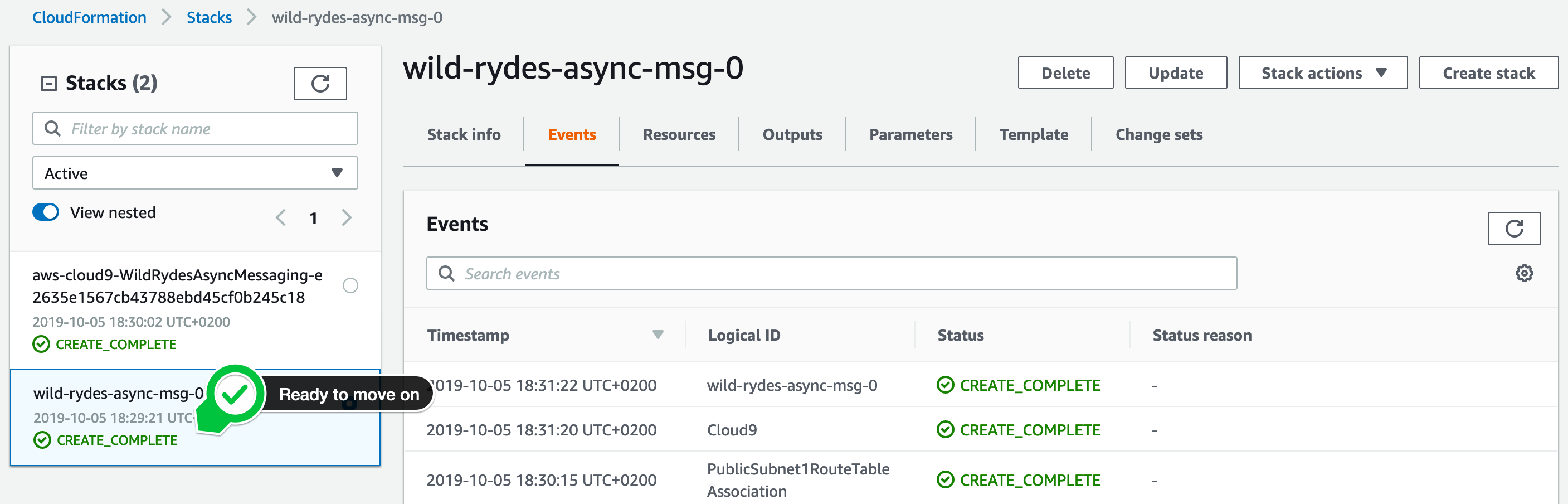
Task: Refresh the Events table
Action: pyautogui.click(x=1514, y=228)
